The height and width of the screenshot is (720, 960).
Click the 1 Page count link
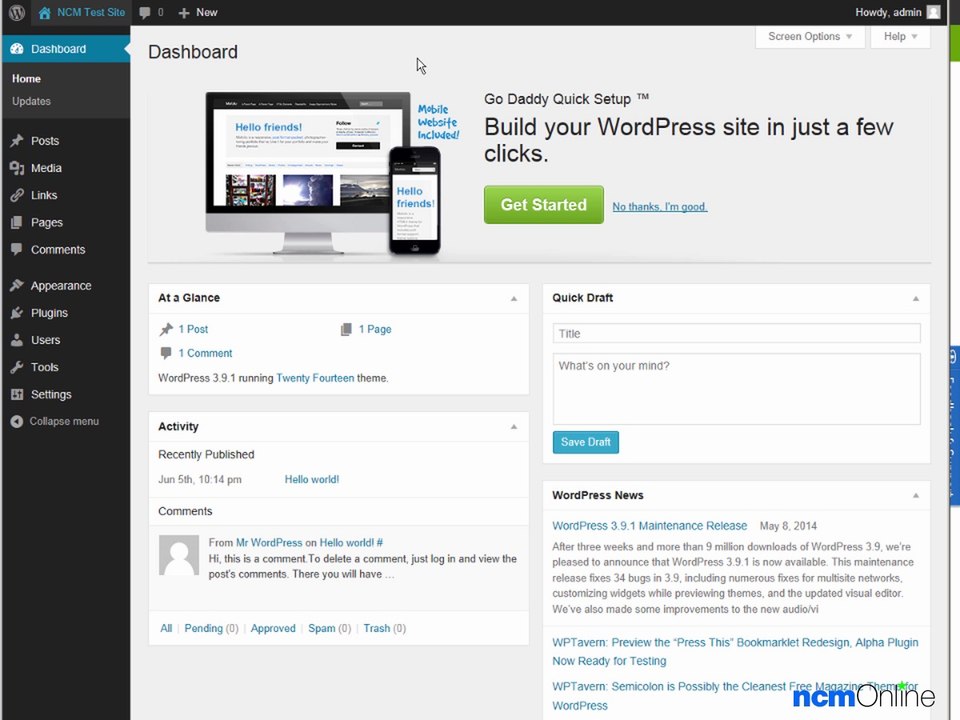pos(375,329)
